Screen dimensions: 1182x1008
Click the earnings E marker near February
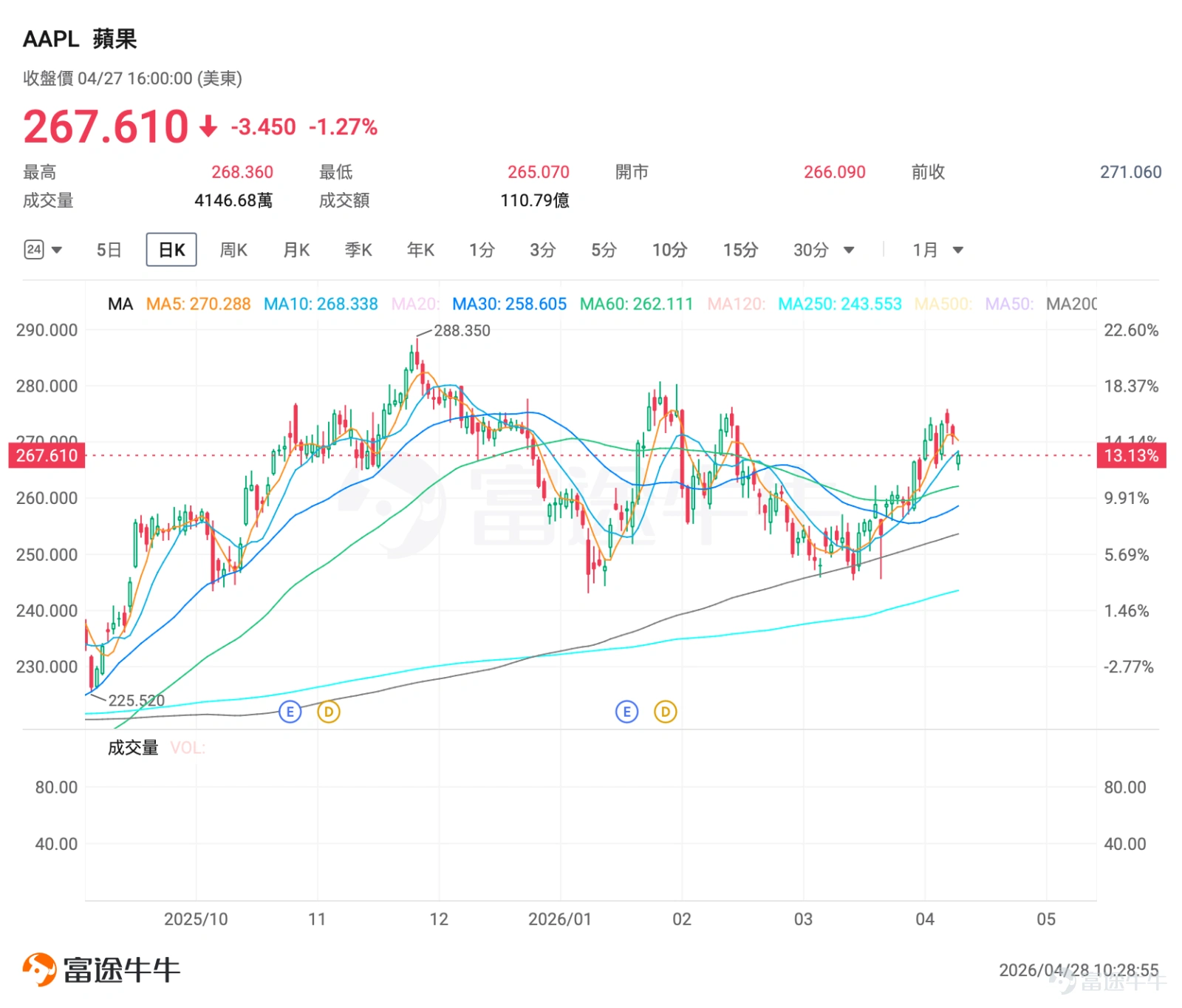[x=626, y=712]
